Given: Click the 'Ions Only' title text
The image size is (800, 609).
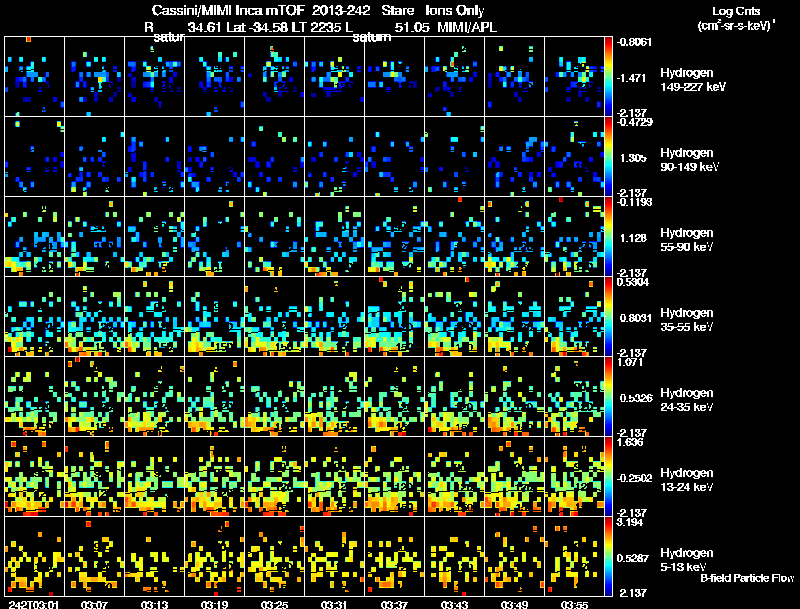Looking at the screenshot, I should point(454,11).
